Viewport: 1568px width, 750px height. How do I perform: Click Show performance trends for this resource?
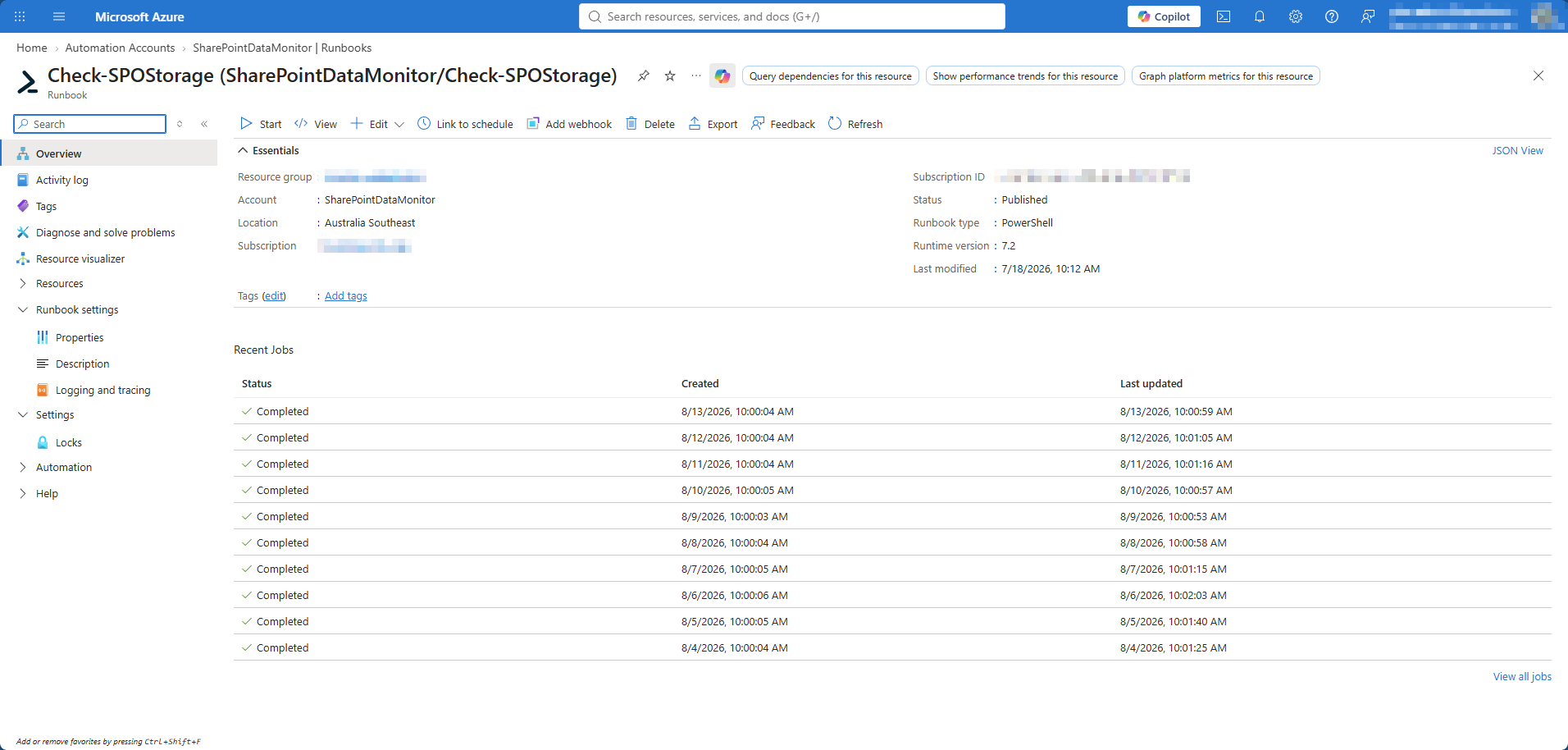pos(1025,76)
